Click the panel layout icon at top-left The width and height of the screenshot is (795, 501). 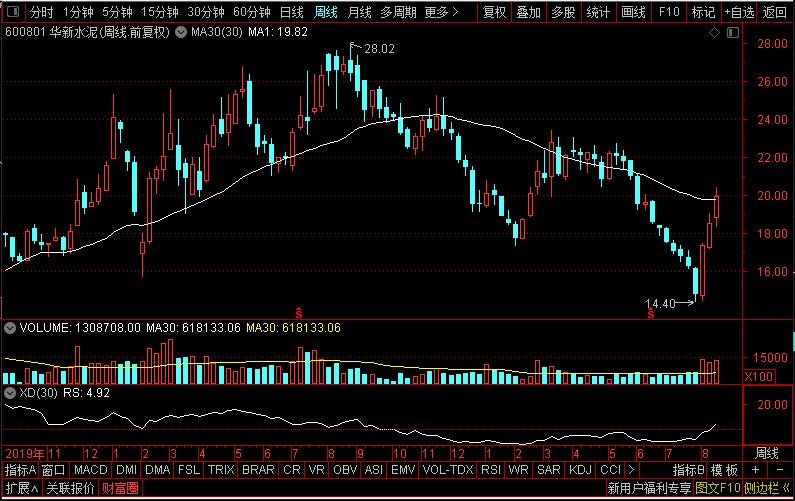tap(13, 11)
